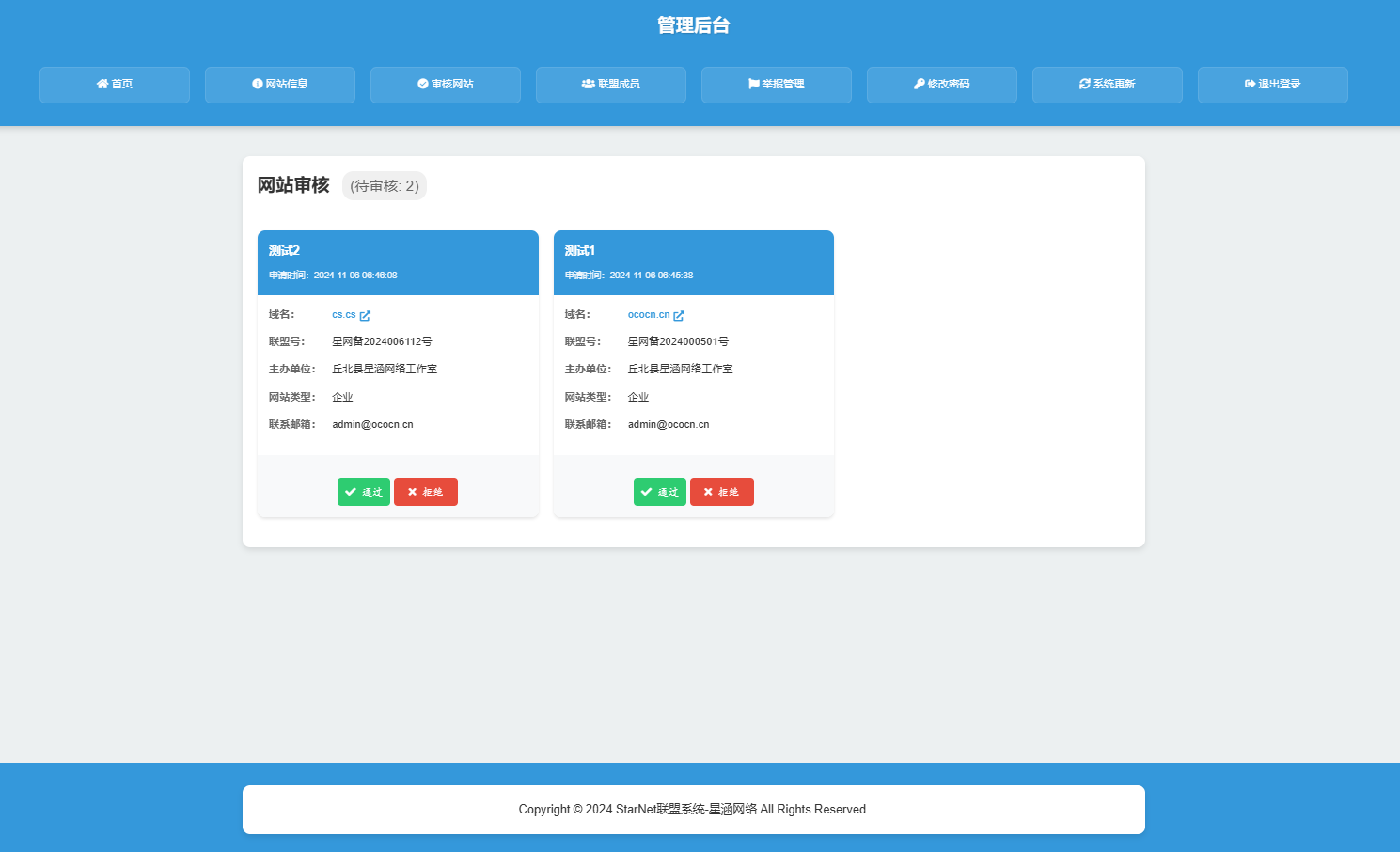Viewport: 1400px width, 852px height.
Task: Open the ococn.cn domain link
Action: [x=648, y=315]
